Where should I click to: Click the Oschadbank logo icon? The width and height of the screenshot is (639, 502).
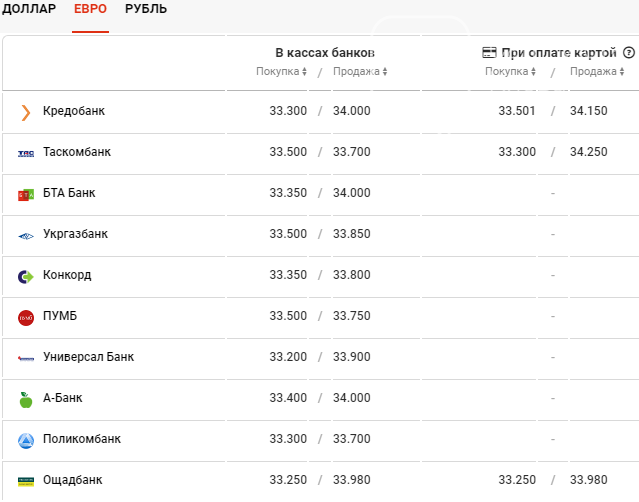click(x=26, y=481)
